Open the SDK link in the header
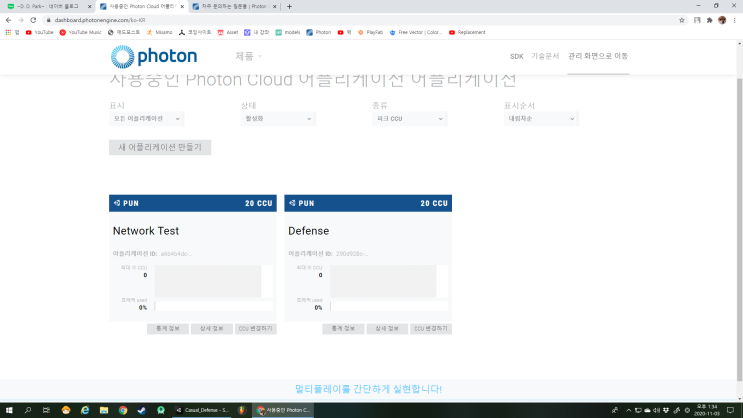The width and height of the screenshot is (743, 418). point(516,56)
